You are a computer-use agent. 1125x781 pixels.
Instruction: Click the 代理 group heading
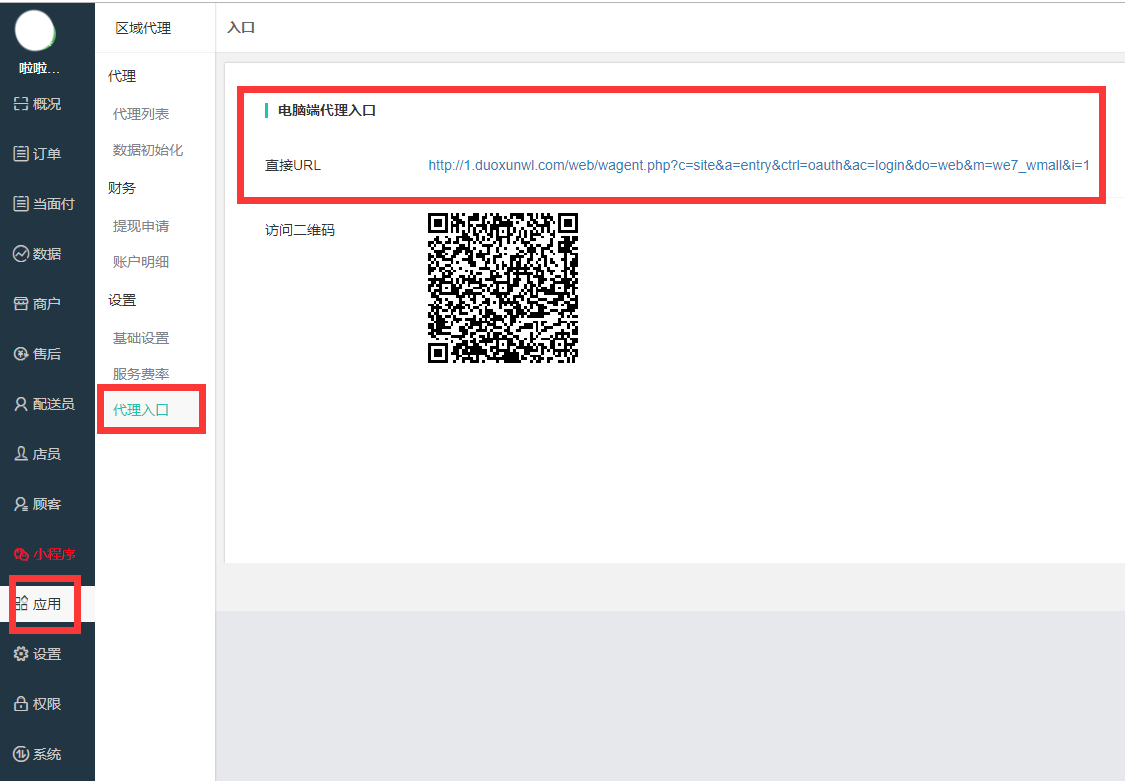click(x=122, y=76)
